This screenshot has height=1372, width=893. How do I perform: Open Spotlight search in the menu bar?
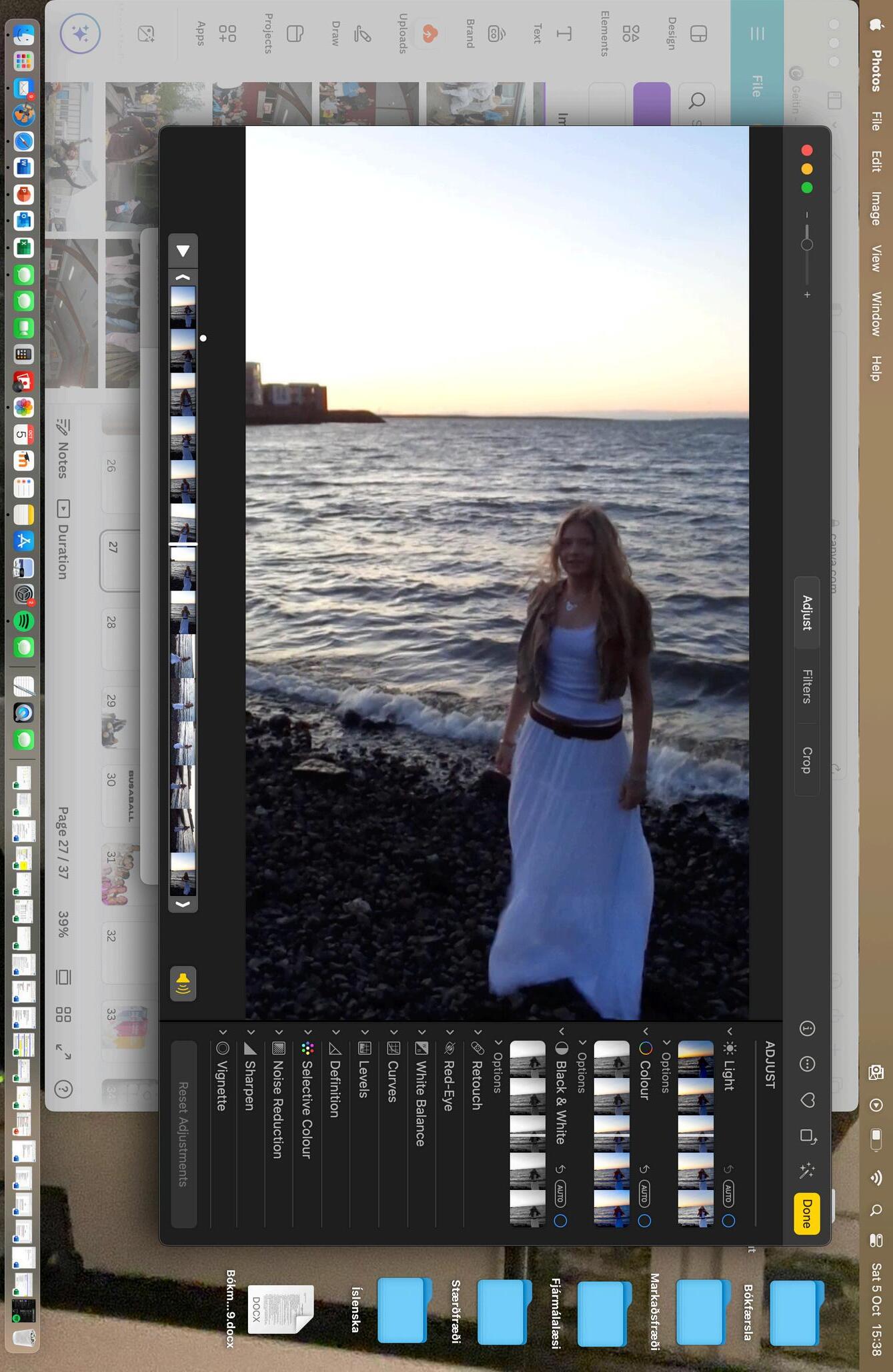(x=876, y=1210)
